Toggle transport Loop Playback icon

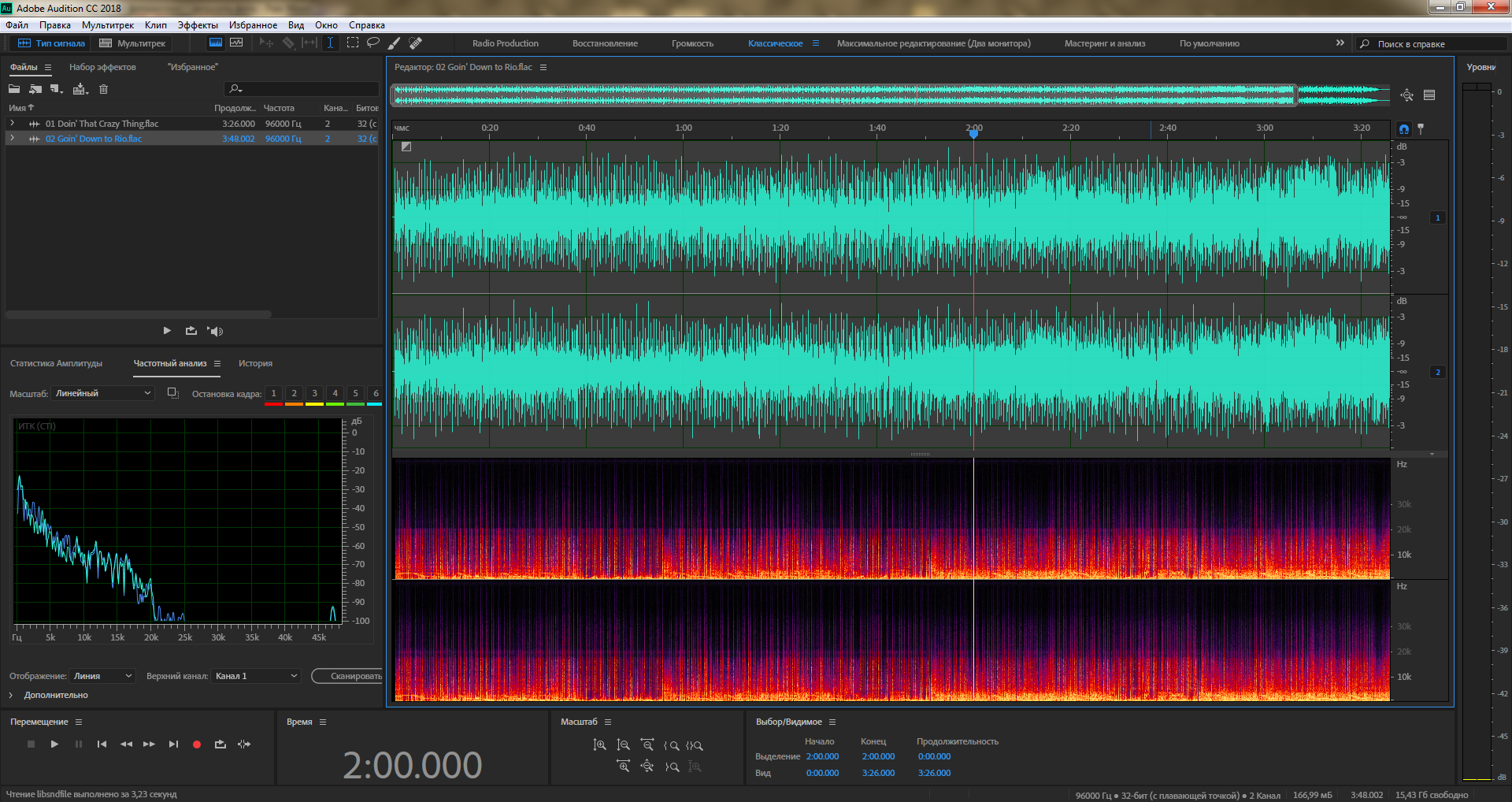point(220,744)
